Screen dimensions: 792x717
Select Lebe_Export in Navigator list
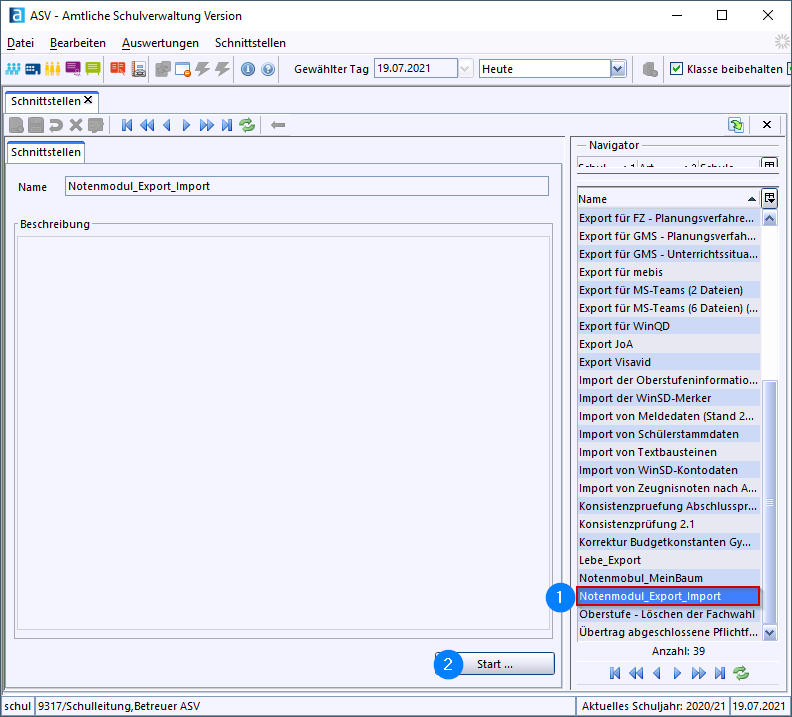click(668, 560)
